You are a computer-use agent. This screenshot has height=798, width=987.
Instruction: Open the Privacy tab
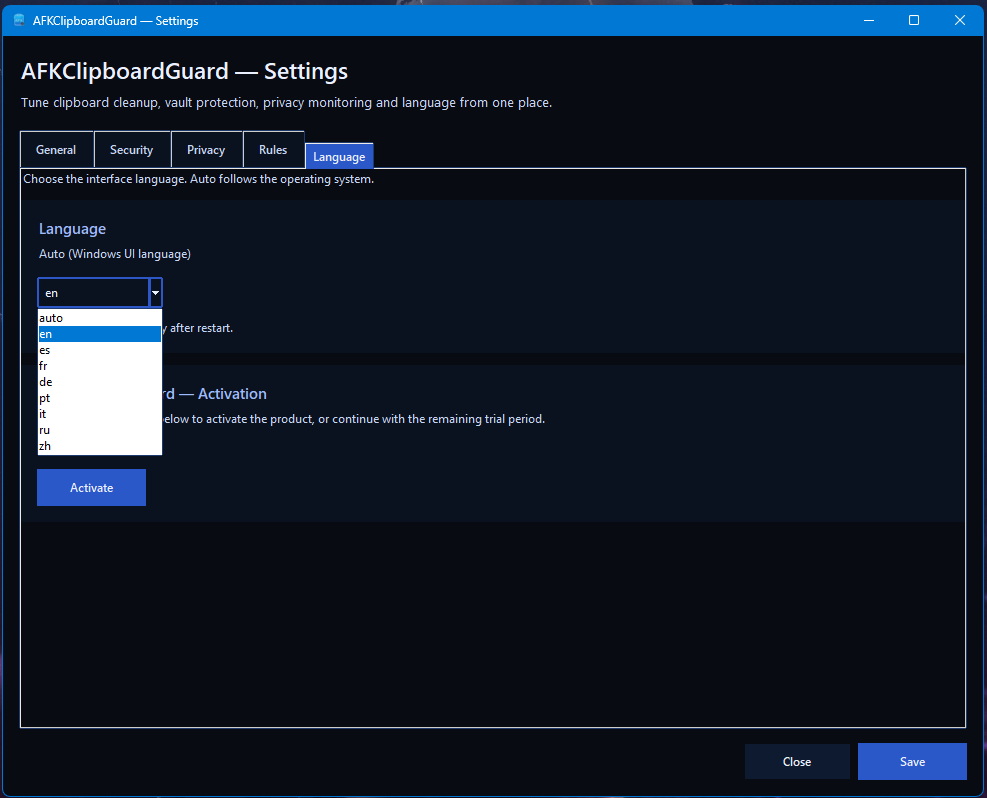[x=206, y=150]
